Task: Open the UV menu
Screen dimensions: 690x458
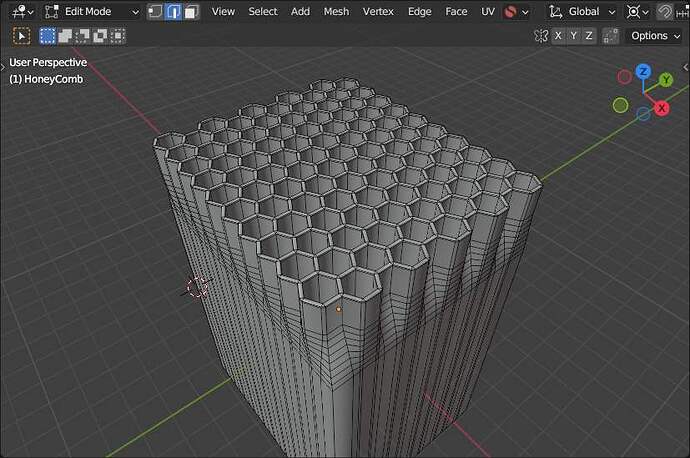Action: [x=488, y=11]
